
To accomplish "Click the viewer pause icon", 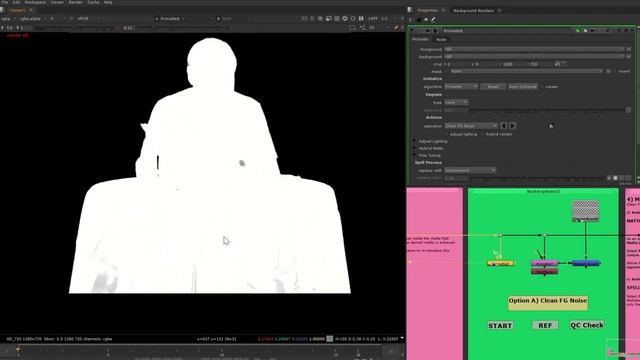I will pyautogui.click(x=361, y=19).
